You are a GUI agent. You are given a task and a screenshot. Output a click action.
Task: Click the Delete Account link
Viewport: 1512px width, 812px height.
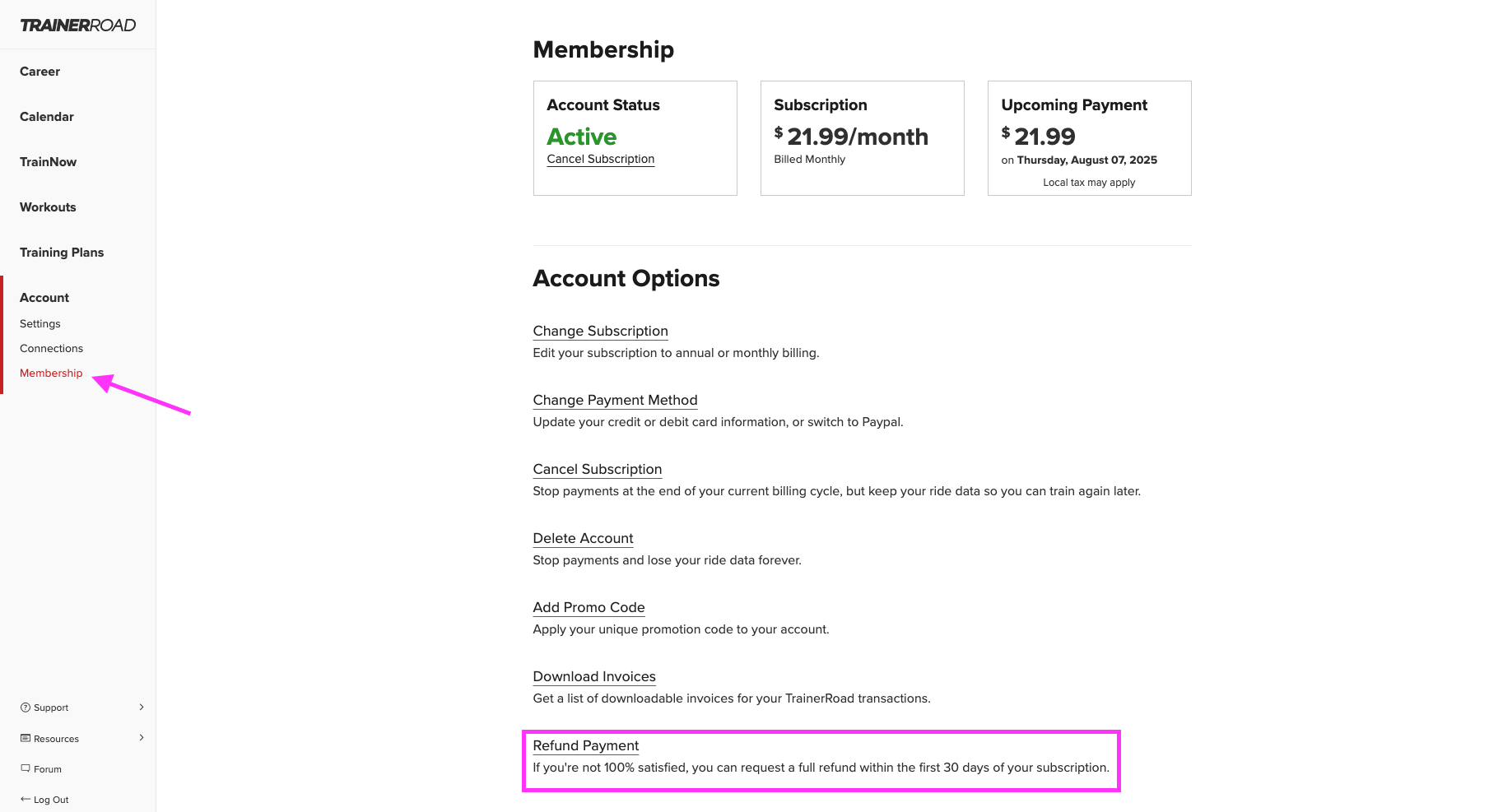pos(583,538)
